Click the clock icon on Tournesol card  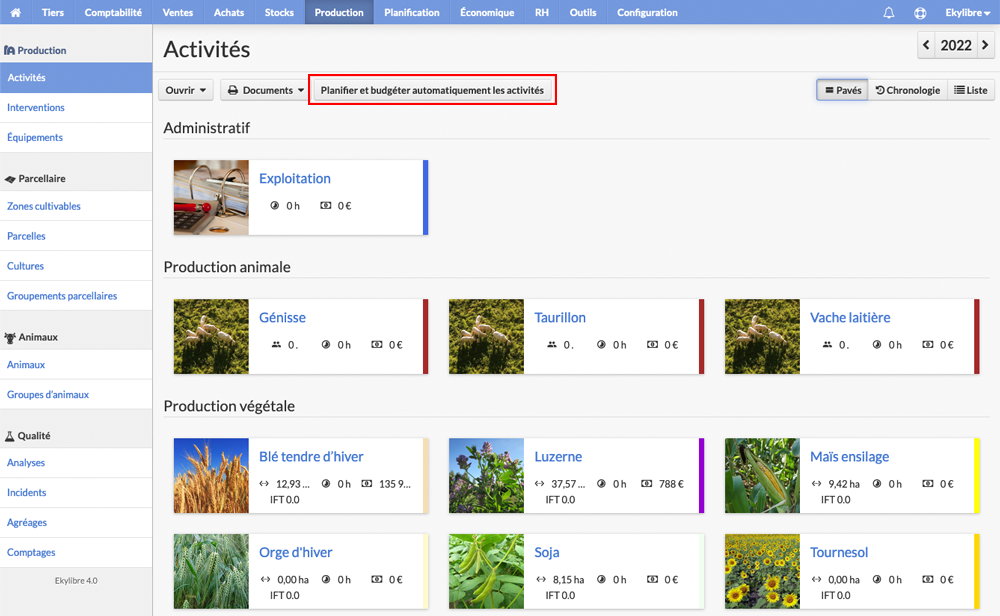tap(877, 579)
